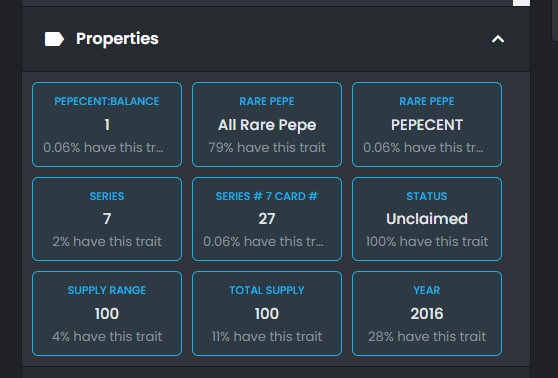The height and width of the screenshot is (378, 558).
Task: Collapse the Properties section with the chevron
Action: pos(498,39)
